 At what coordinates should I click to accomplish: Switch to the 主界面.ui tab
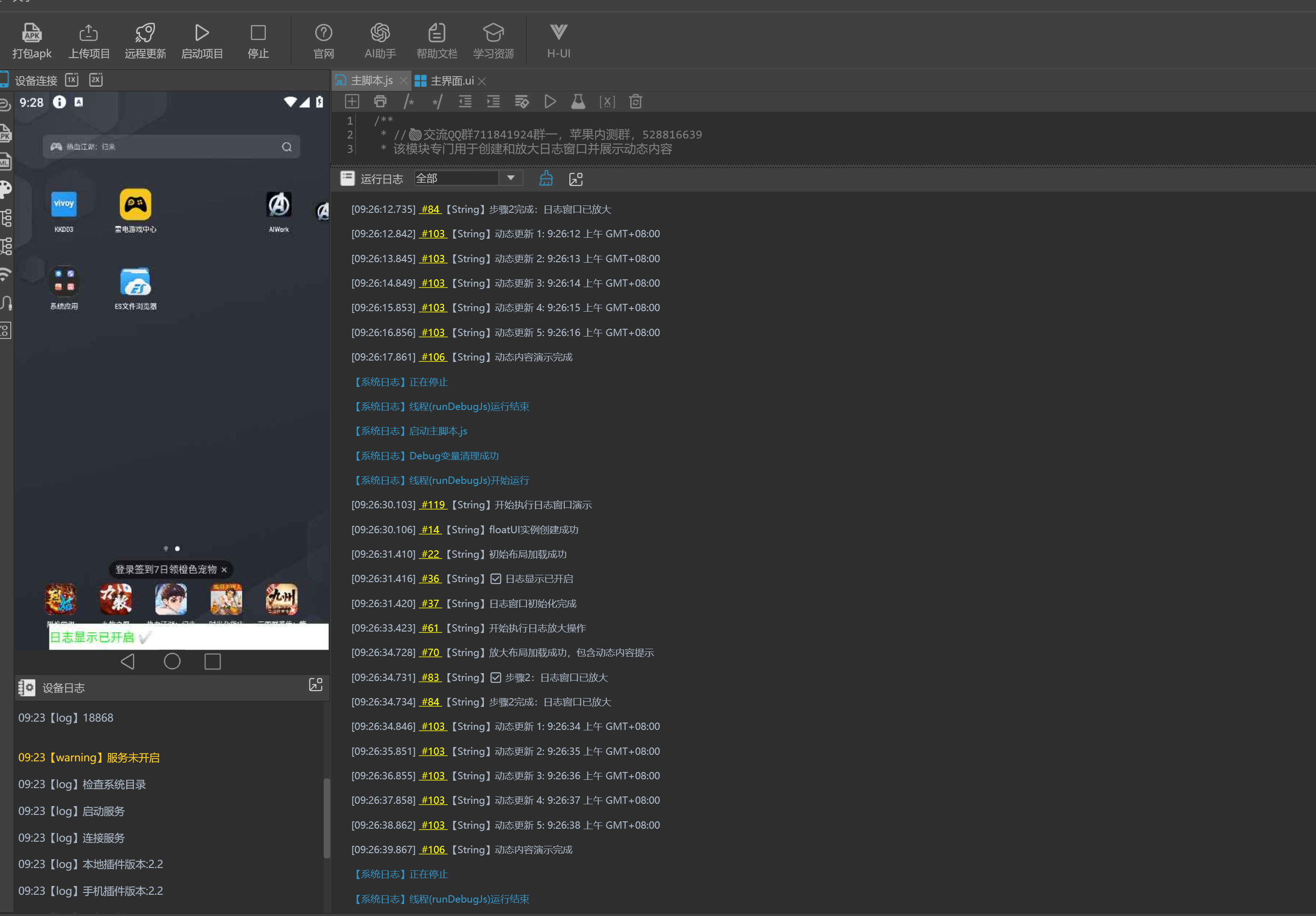point(452,81)
